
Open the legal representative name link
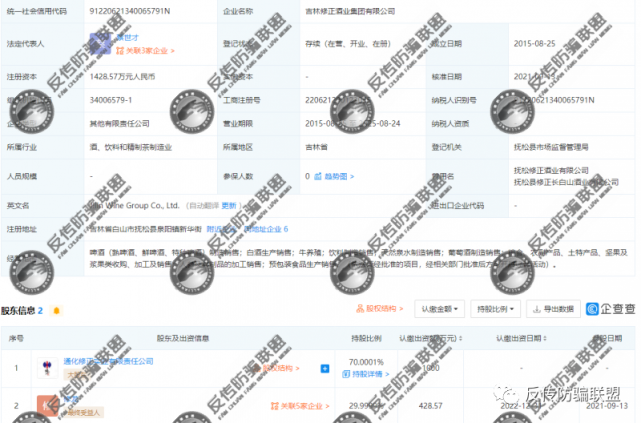point(128,38)
